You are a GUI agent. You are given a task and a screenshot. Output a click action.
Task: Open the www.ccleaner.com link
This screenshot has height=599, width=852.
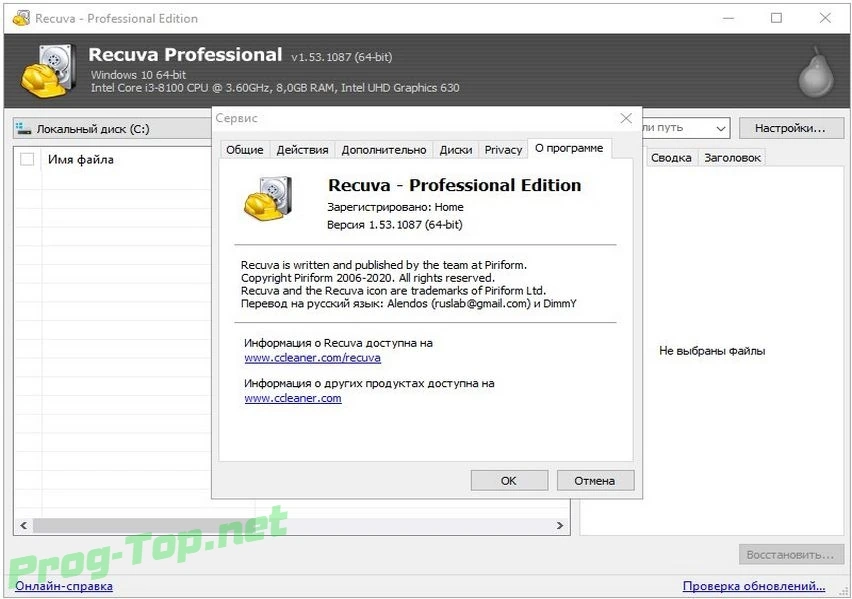tap(293, 398)
